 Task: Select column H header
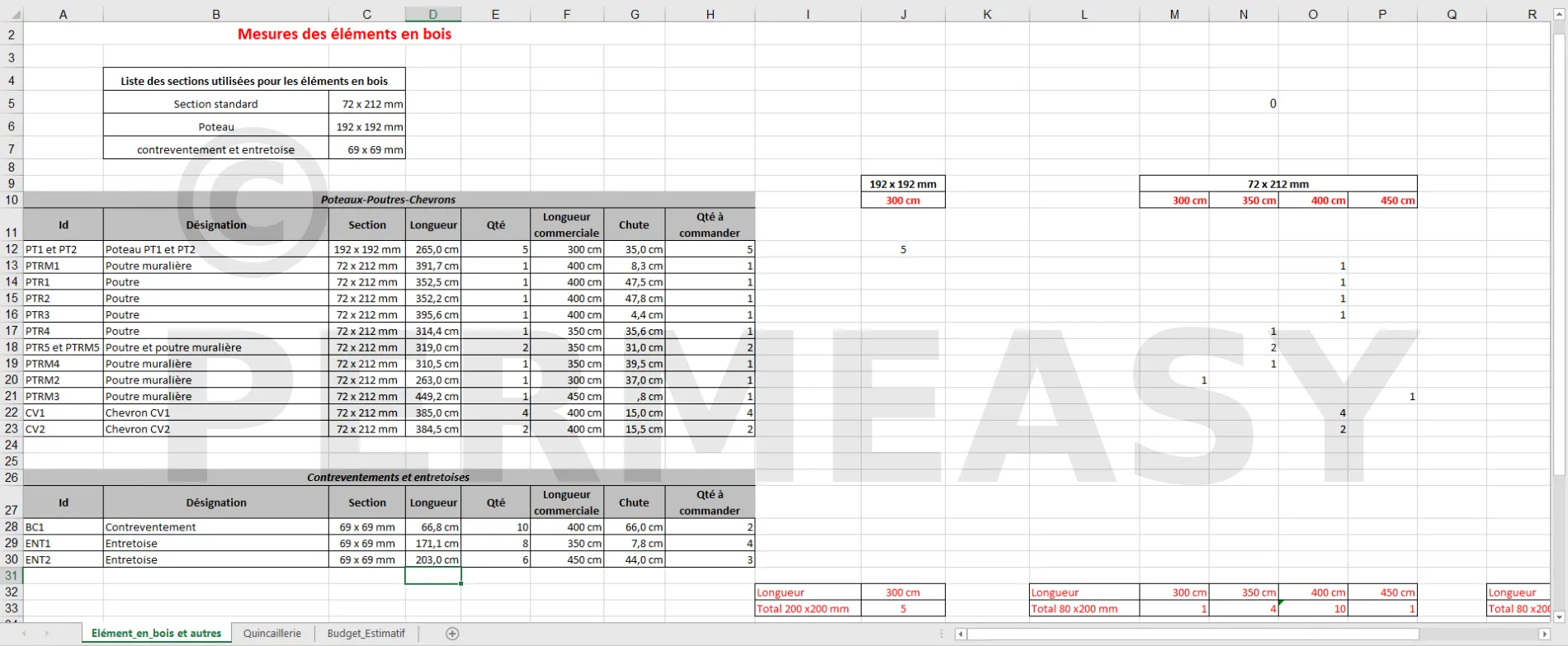pyautogui.click(x=710, y=14)
